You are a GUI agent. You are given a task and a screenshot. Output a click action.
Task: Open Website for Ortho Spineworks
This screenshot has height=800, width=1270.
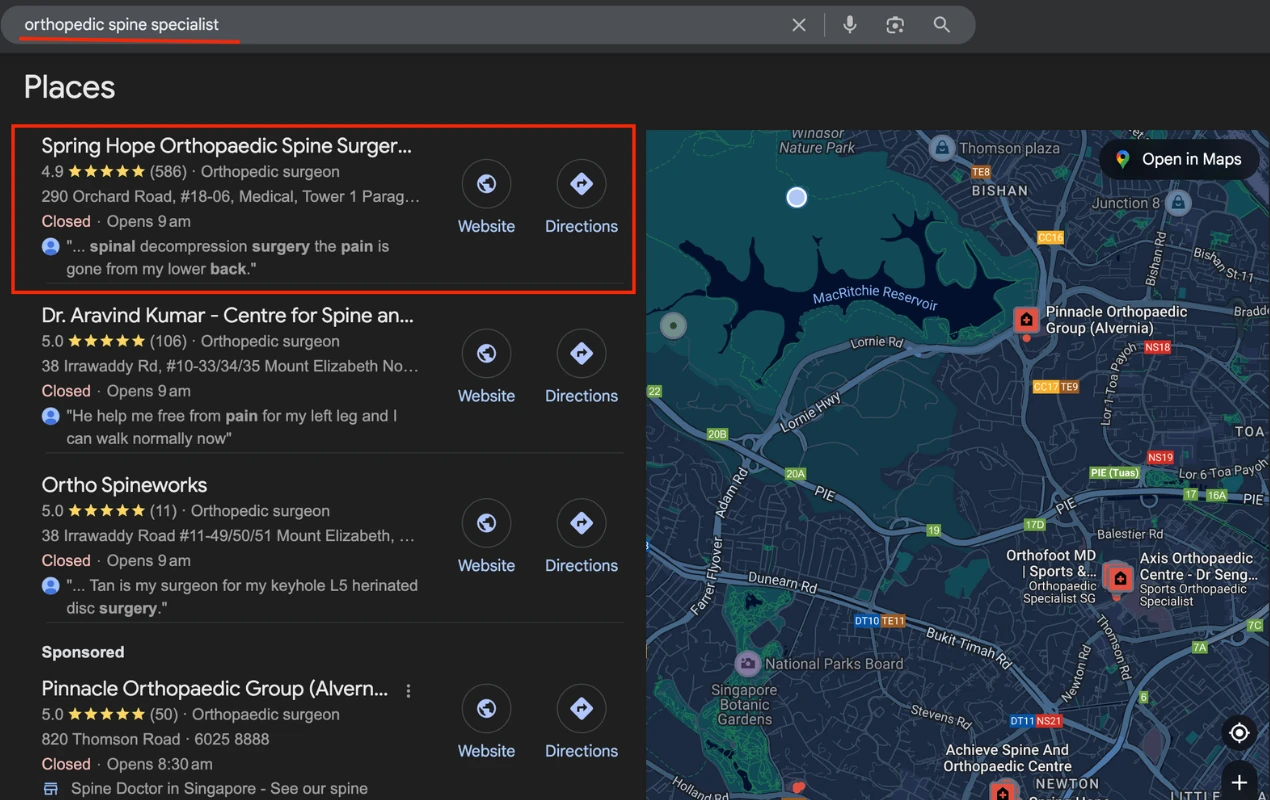pyautogui.click(x=486, y=538)
